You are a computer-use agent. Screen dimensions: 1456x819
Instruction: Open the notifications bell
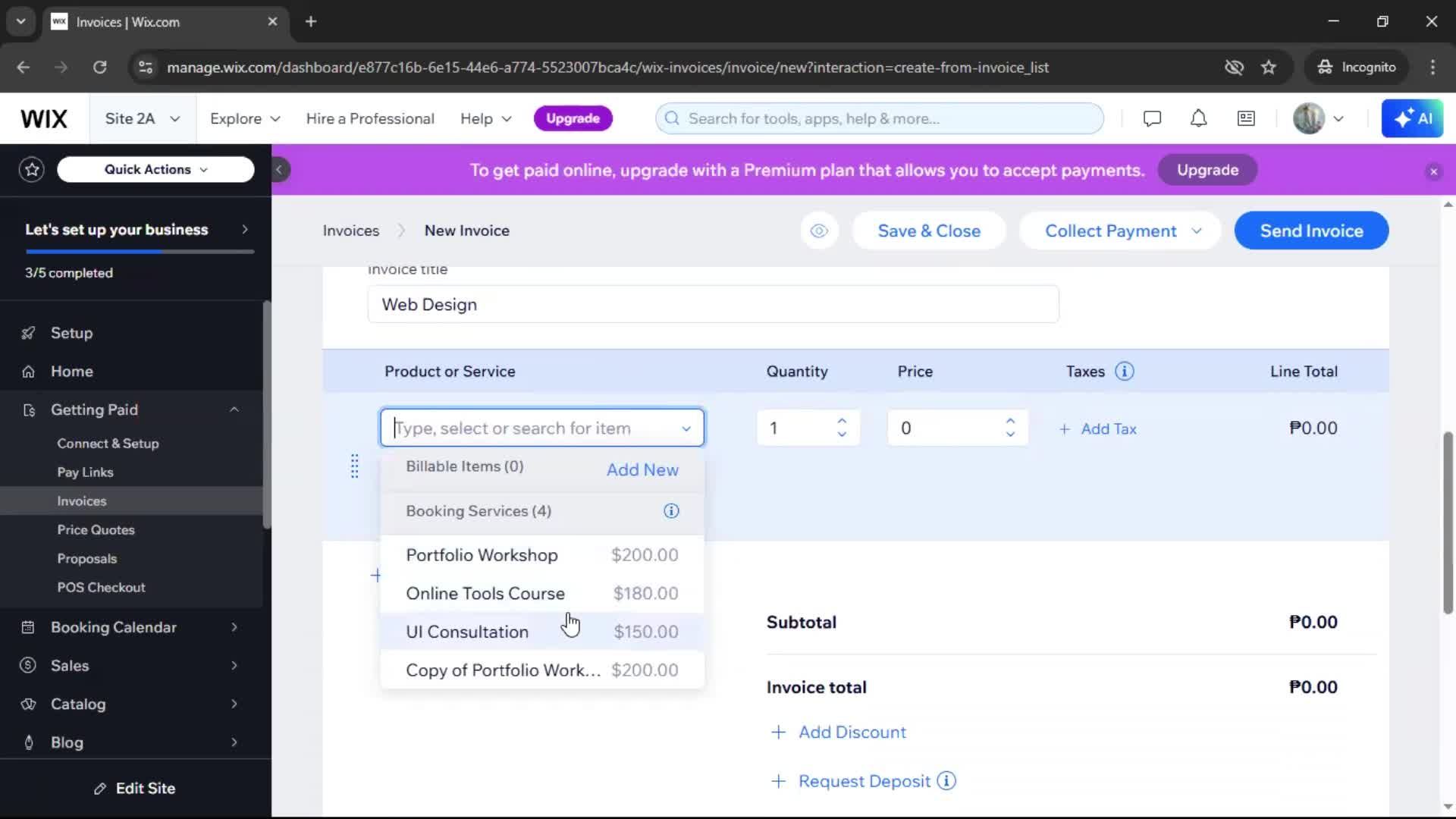click(1198, 118)
